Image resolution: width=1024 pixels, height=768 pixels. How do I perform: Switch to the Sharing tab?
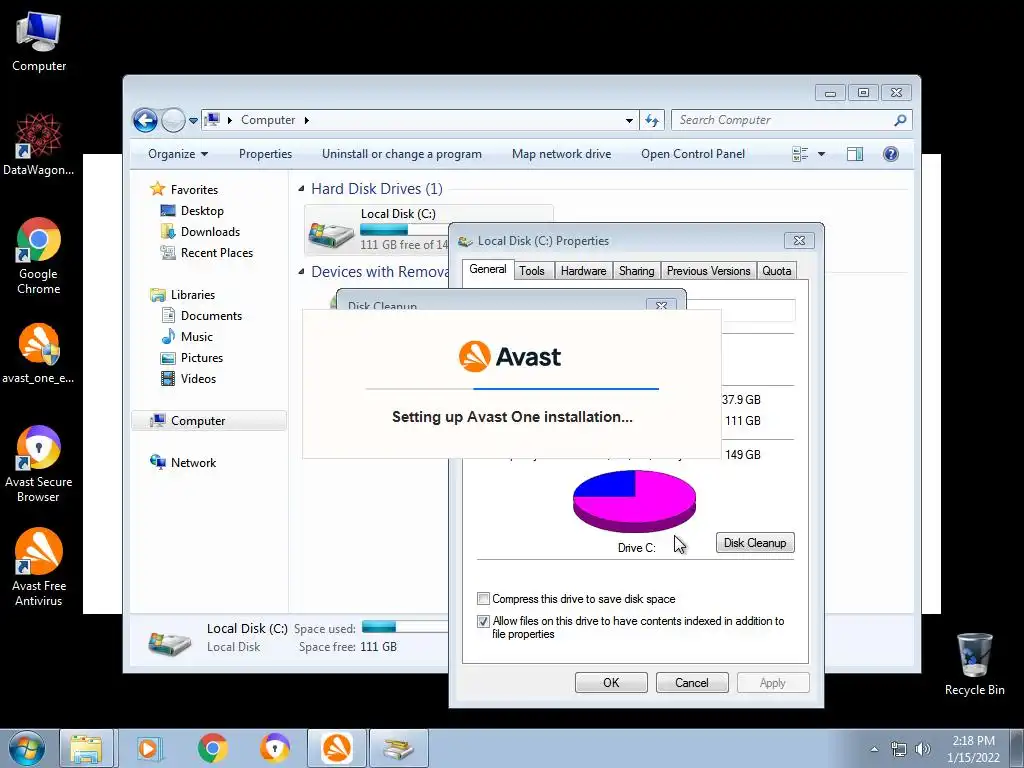[636, 271]
